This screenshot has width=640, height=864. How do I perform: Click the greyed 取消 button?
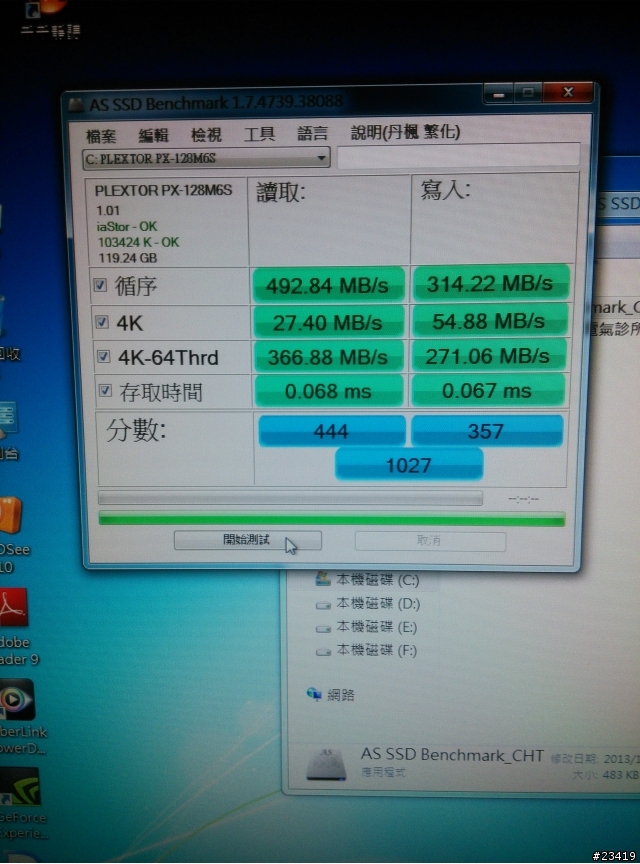tap(430, 541)
